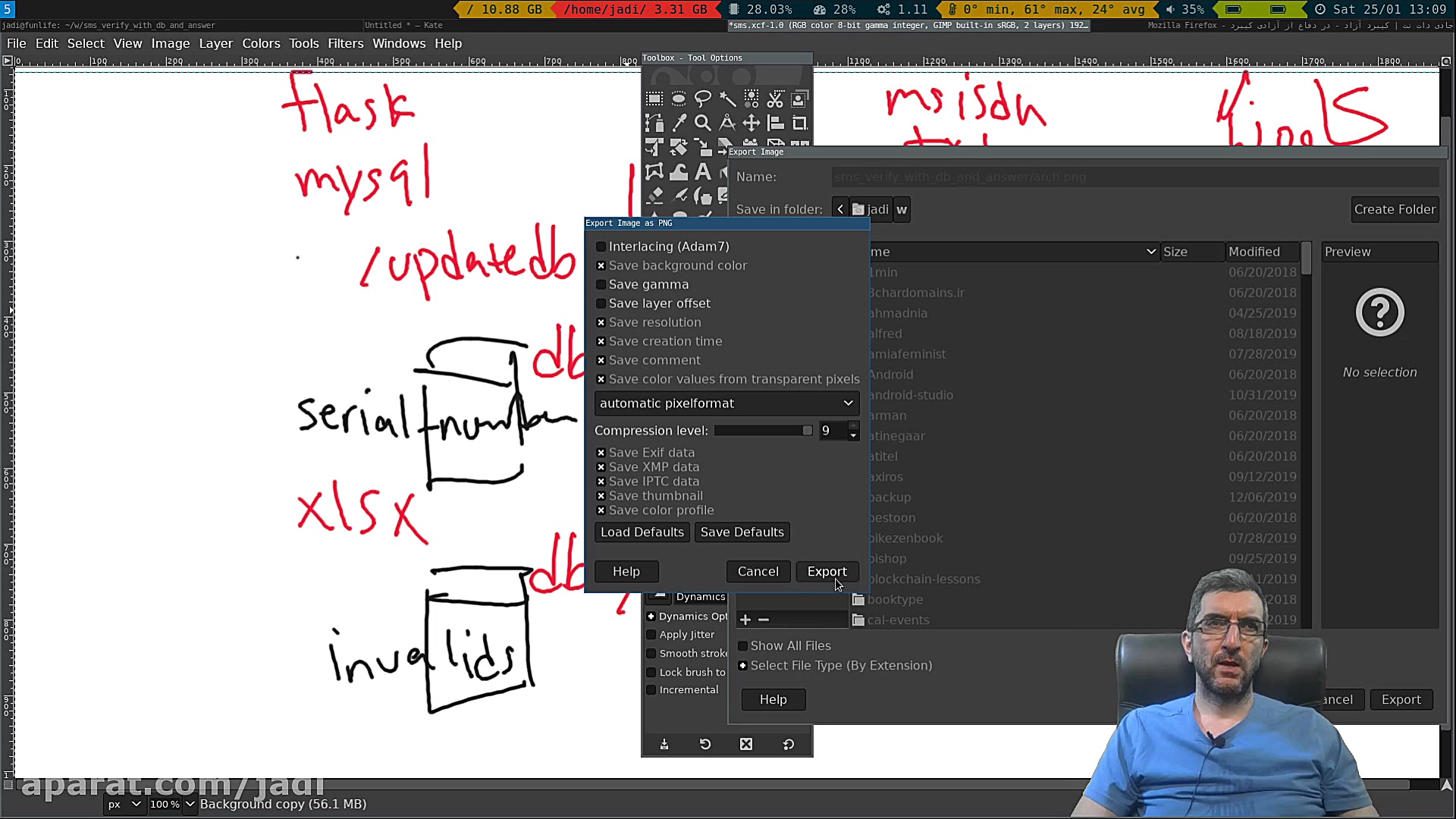Select the Rectangle Select tool
This screenshot has width=1456, height=819.
[x=654, y=99]
